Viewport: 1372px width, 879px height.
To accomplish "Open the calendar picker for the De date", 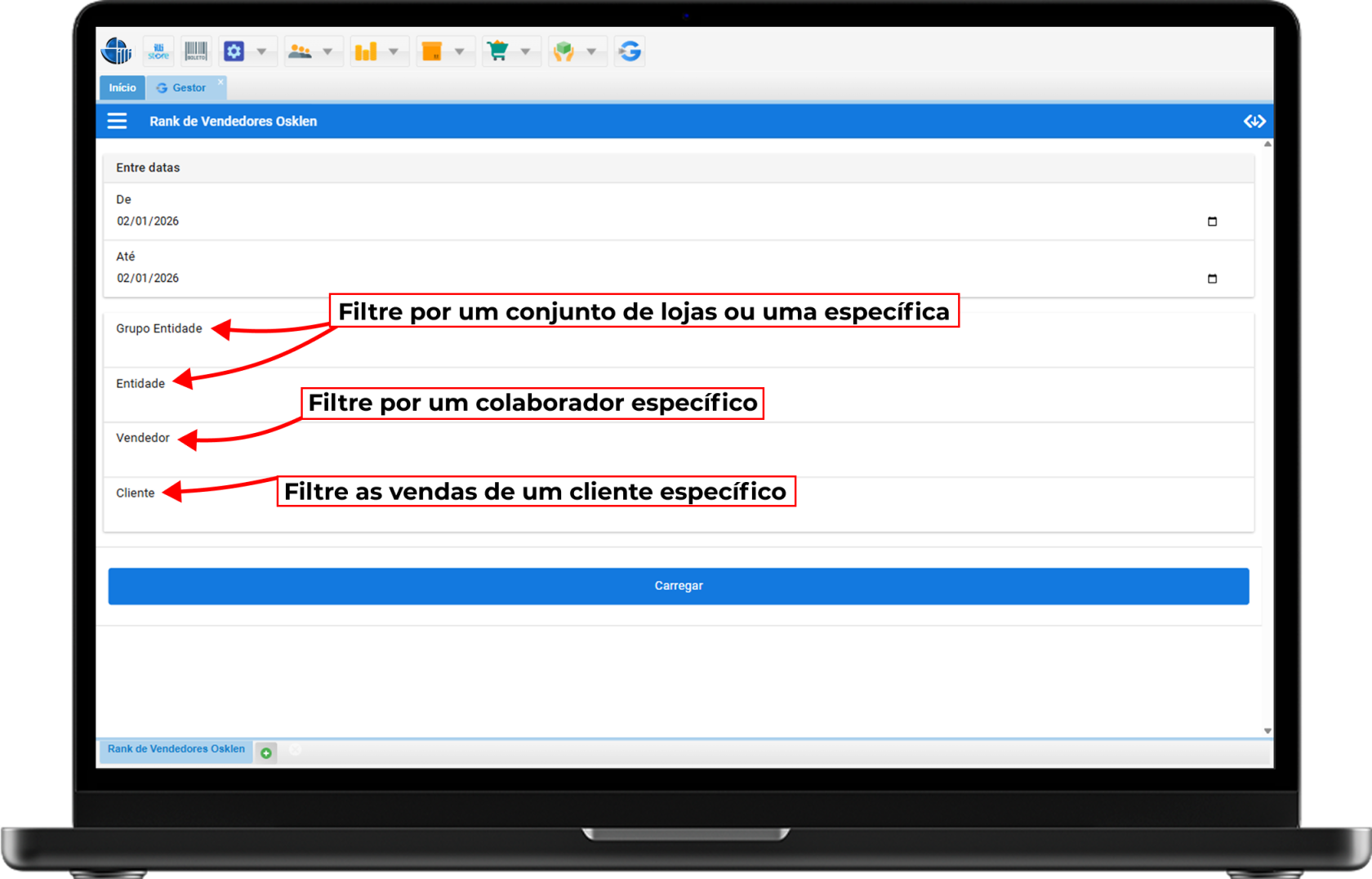I will pyautogui.click(x=1212, y=221).
